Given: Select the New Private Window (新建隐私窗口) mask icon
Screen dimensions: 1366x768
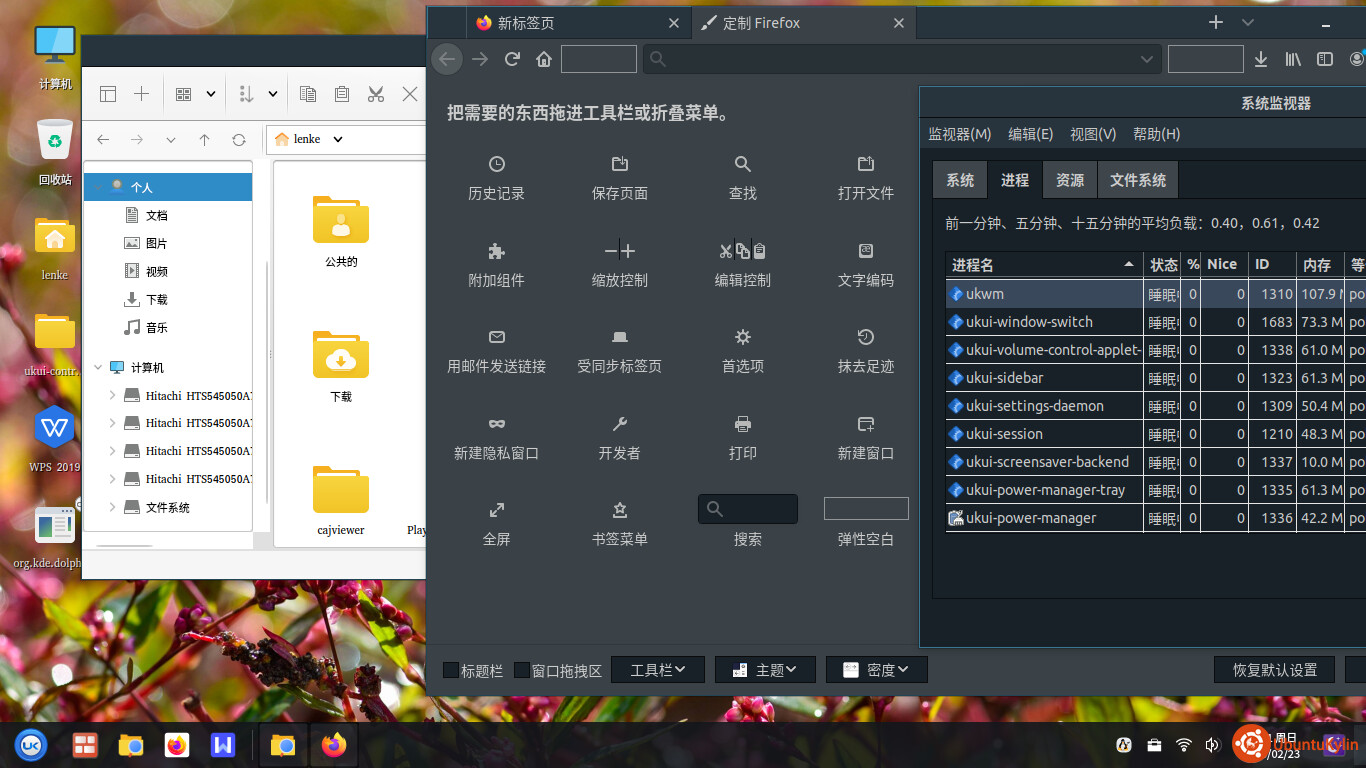Looking at the screenshot, I should click(x=496, y=424).
